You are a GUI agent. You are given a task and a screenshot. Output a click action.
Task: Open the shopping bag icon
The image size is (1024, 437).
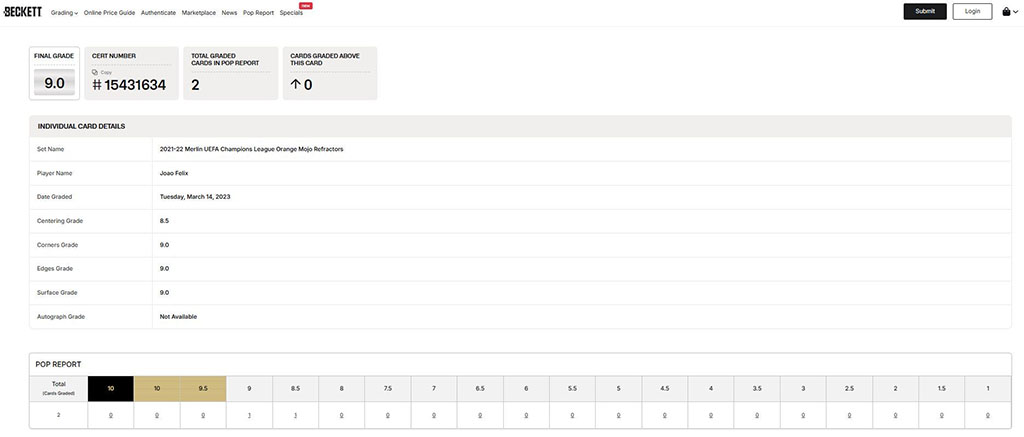click(1005, 12)
